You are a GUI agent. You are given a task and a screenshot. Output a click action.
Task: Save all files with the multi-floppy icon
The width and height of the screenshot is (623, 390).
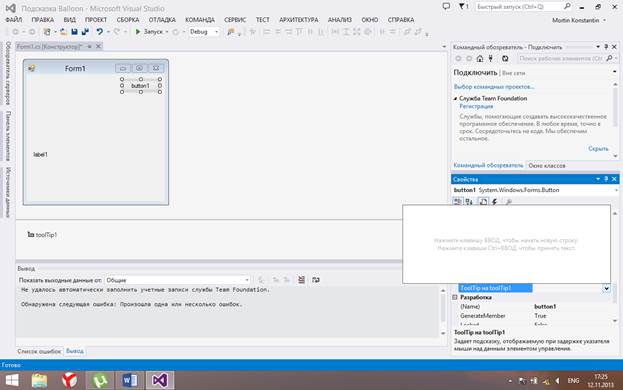point(85,32)
